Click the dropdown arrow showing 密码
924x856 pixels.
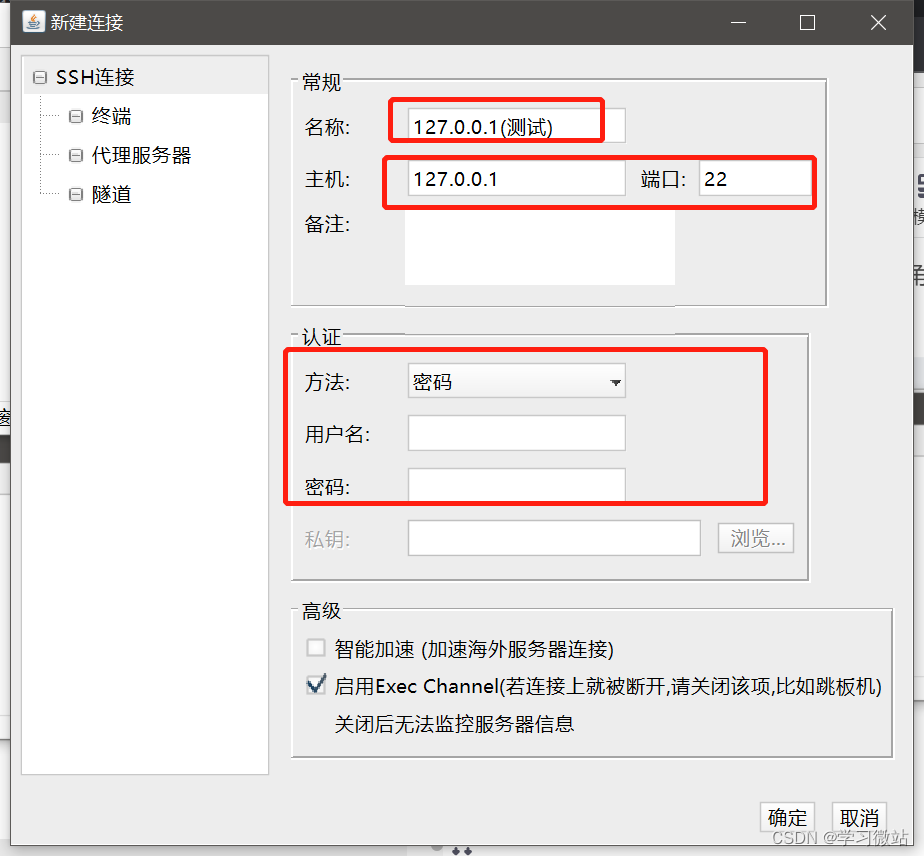(x=616, y=381)
